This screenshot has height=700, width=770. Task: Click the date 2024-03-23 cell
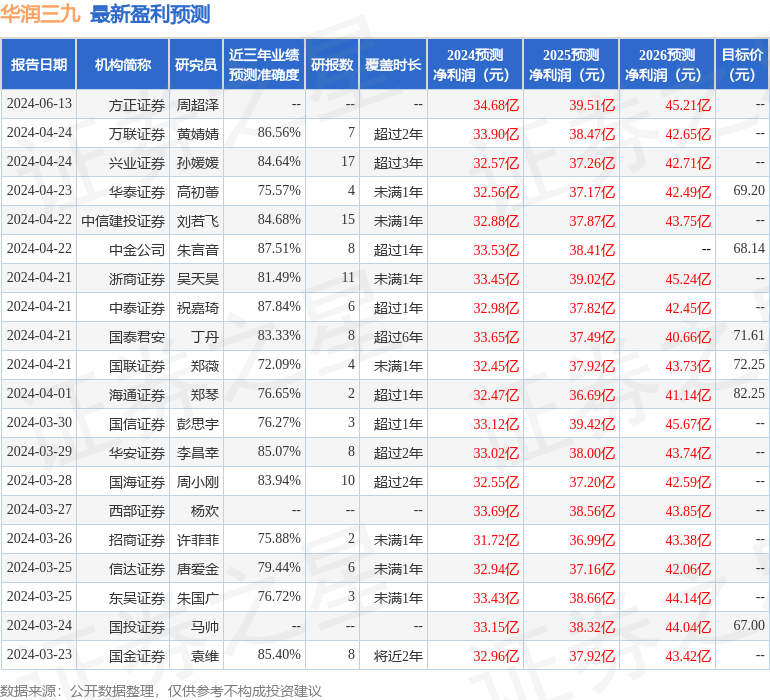[x=39, y=654]
